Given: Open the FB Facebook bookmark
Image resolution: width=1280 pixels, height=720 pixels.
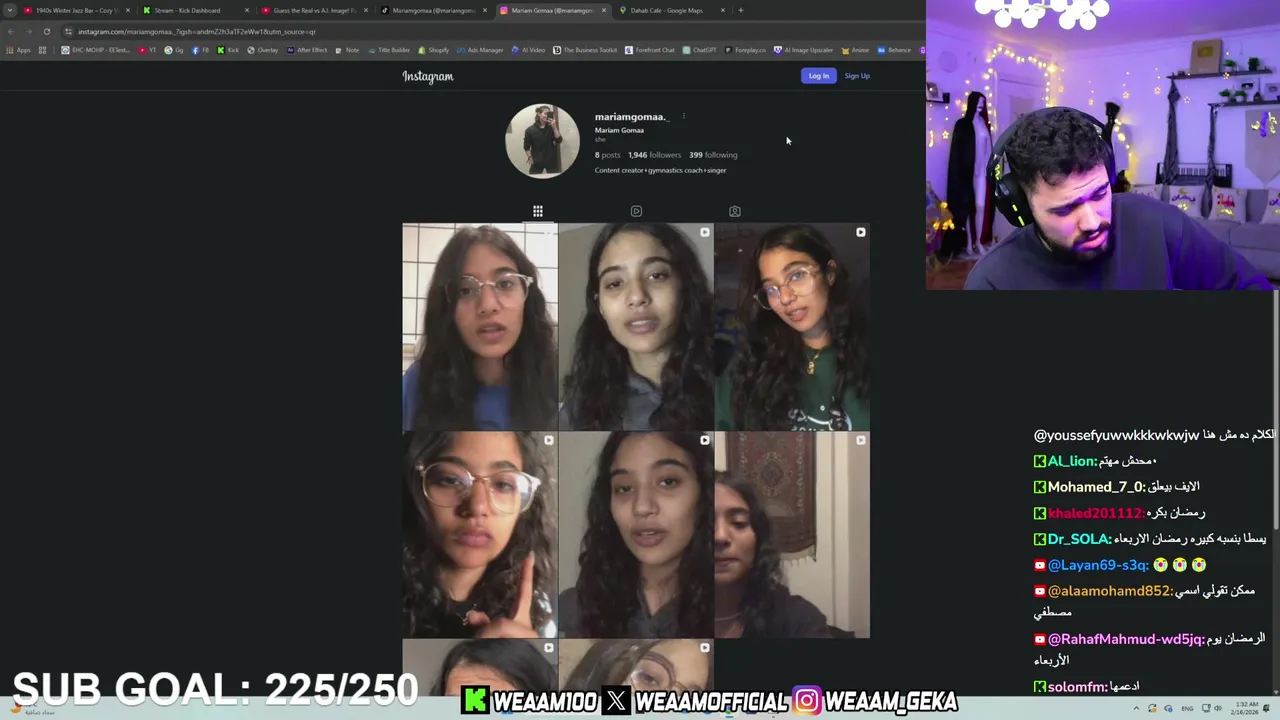Looking at the screenshot, I should [x=201, y=50].
